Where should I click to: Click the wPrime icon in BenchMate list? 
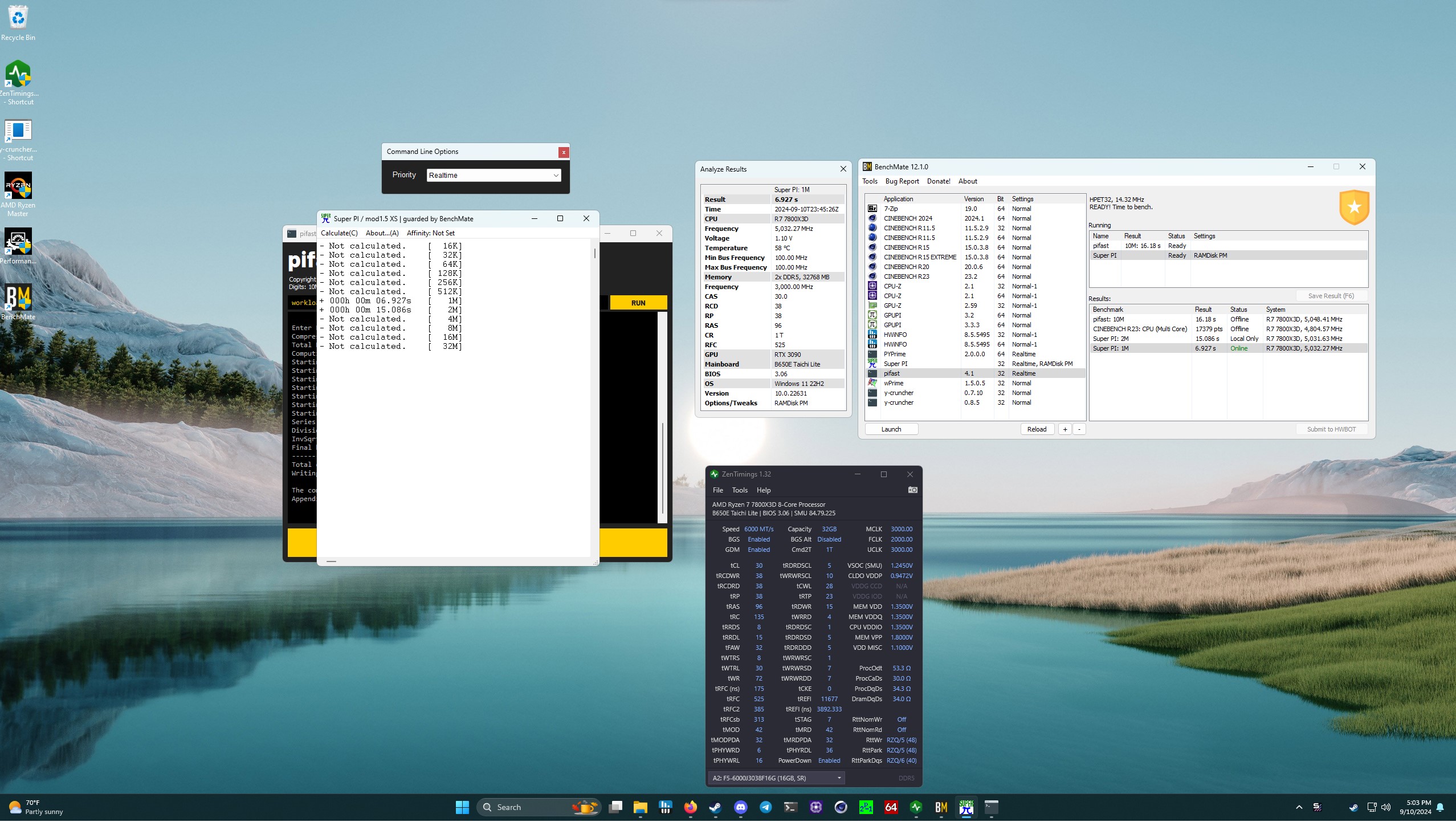[872, 384]
